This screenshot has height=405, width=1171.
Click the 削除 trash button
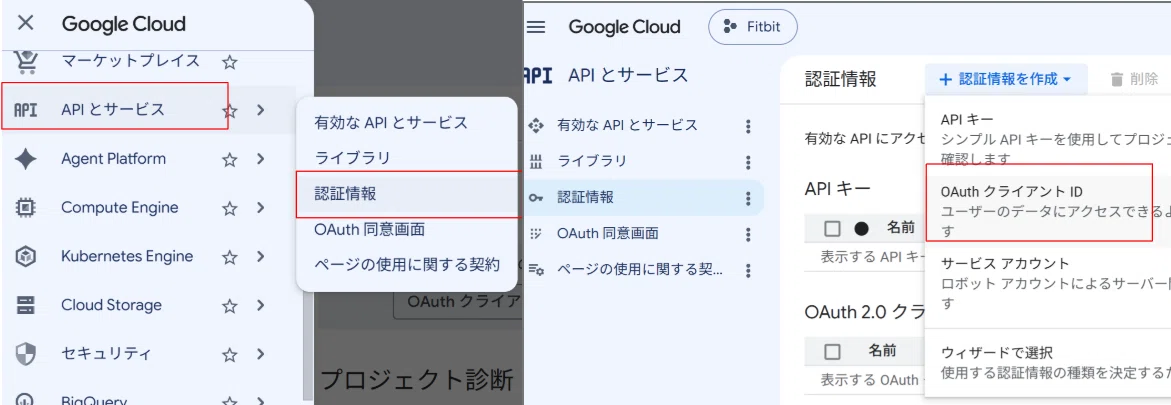(x=1134, y=79)
